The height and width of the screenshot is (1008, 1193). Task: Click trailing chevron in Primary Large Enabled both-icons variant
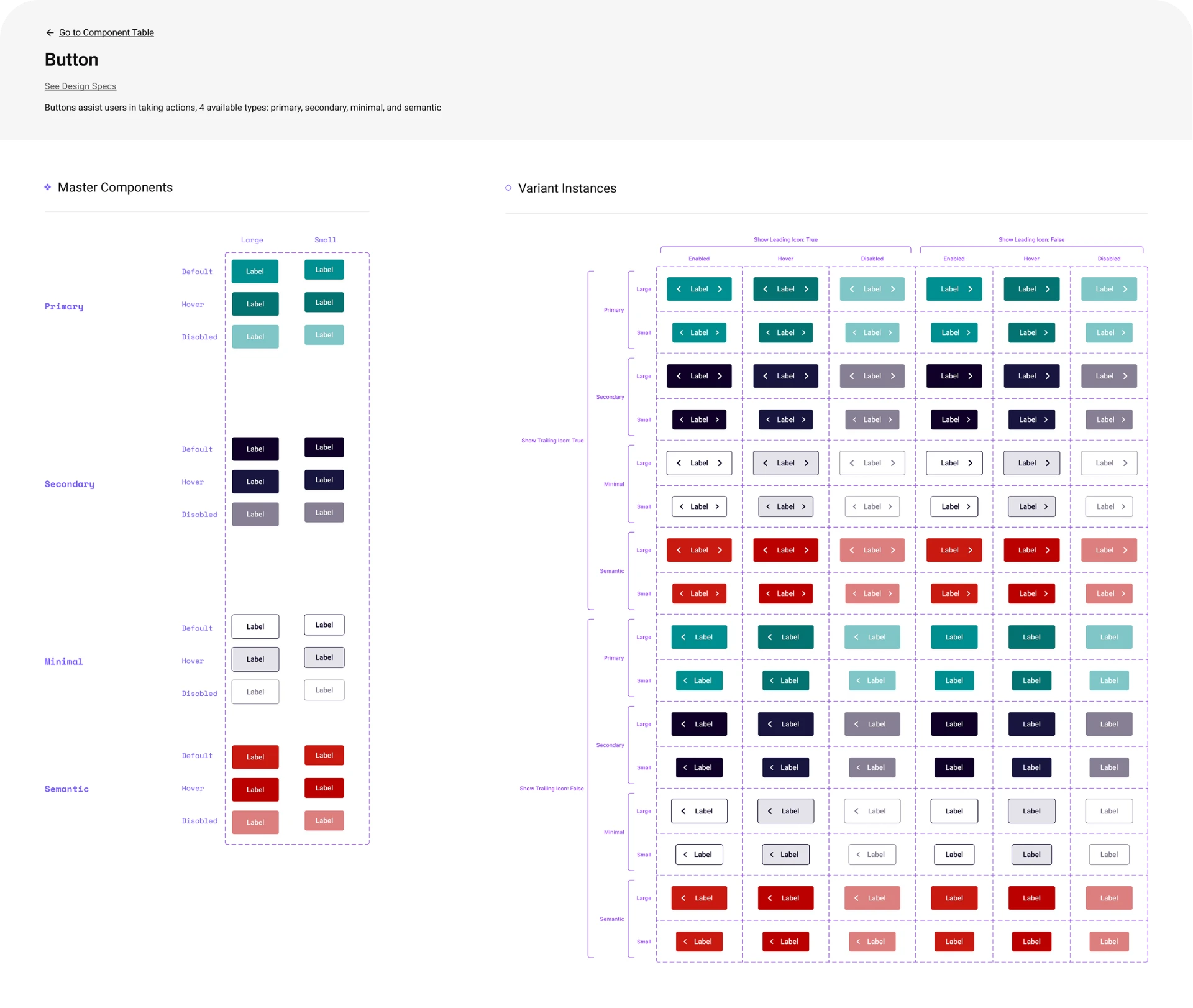tap(720, 289)
